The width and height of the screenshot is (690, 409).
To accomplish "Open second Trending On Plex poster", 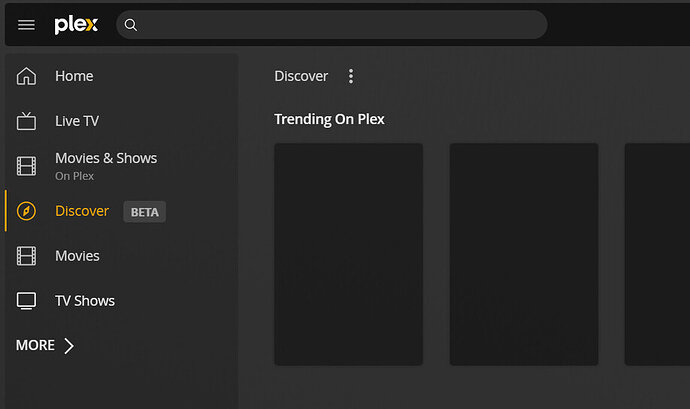I will (x=524, y=254).
